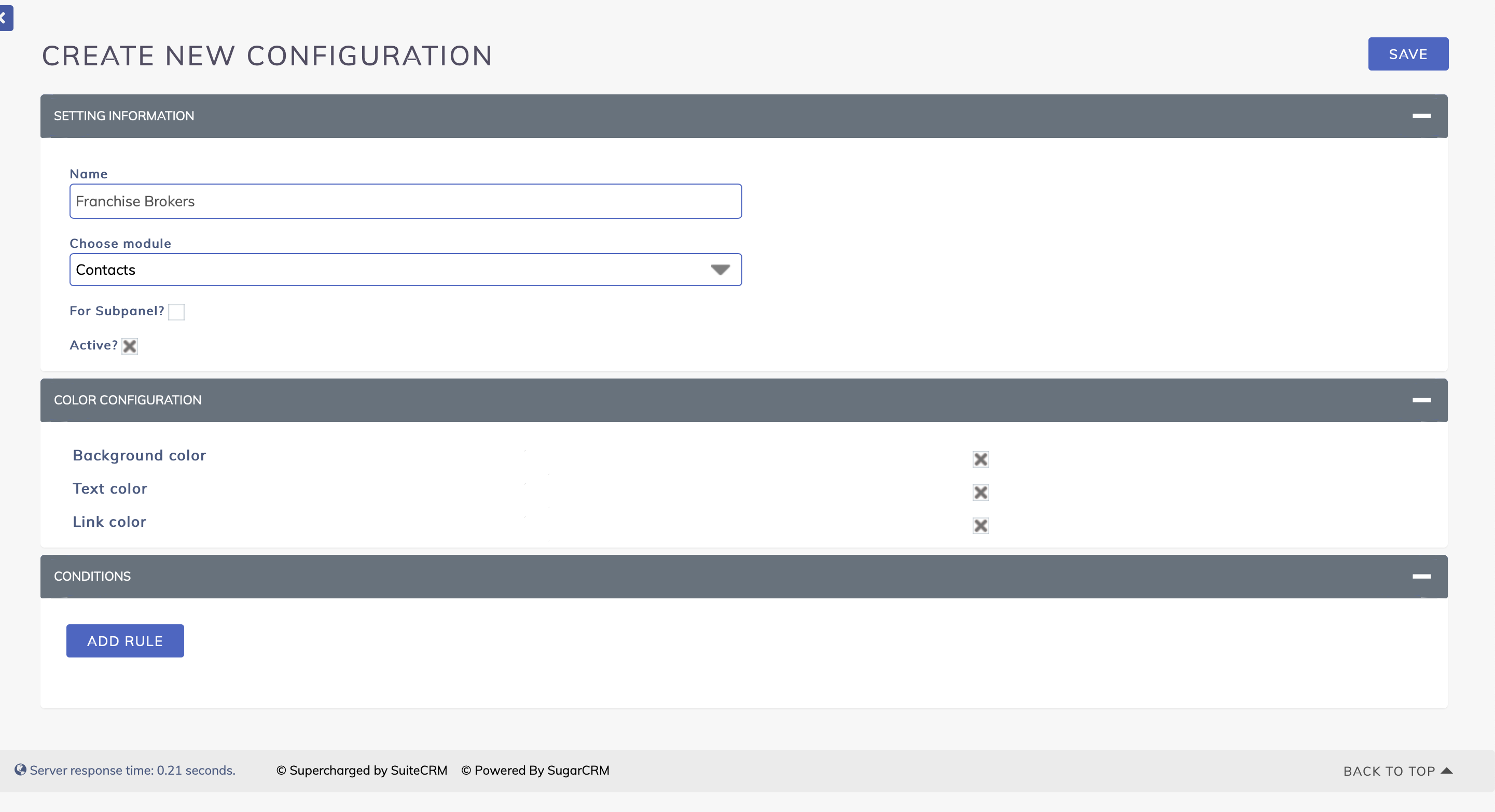1495x812 pixels.
Task: Click the Text color label
Action: click(x=109, y=488)
